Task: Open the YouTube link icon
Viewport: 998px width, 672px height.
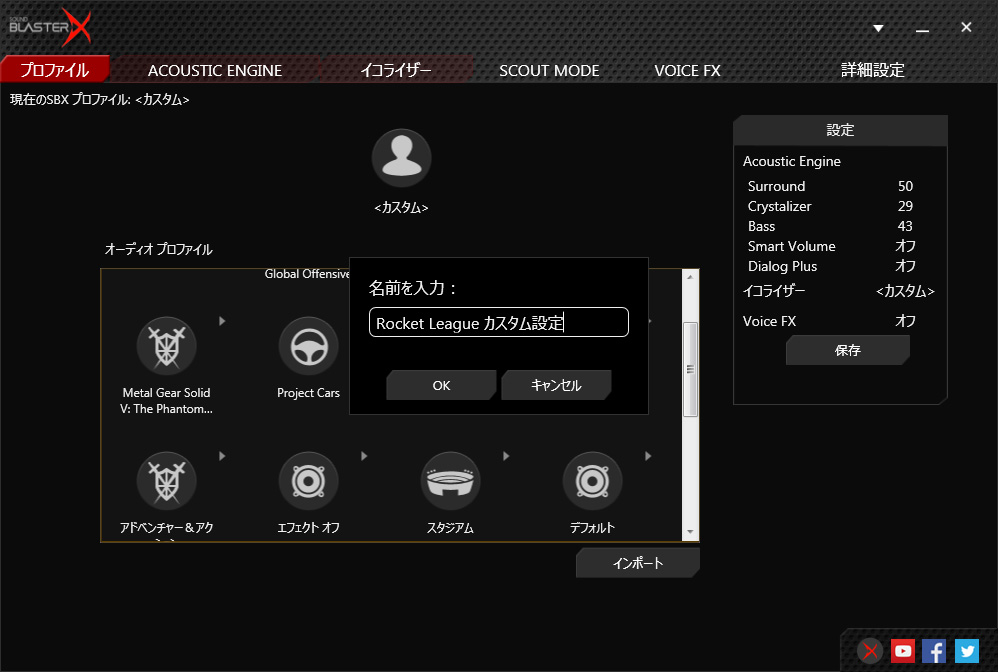Action: [903, 651]
